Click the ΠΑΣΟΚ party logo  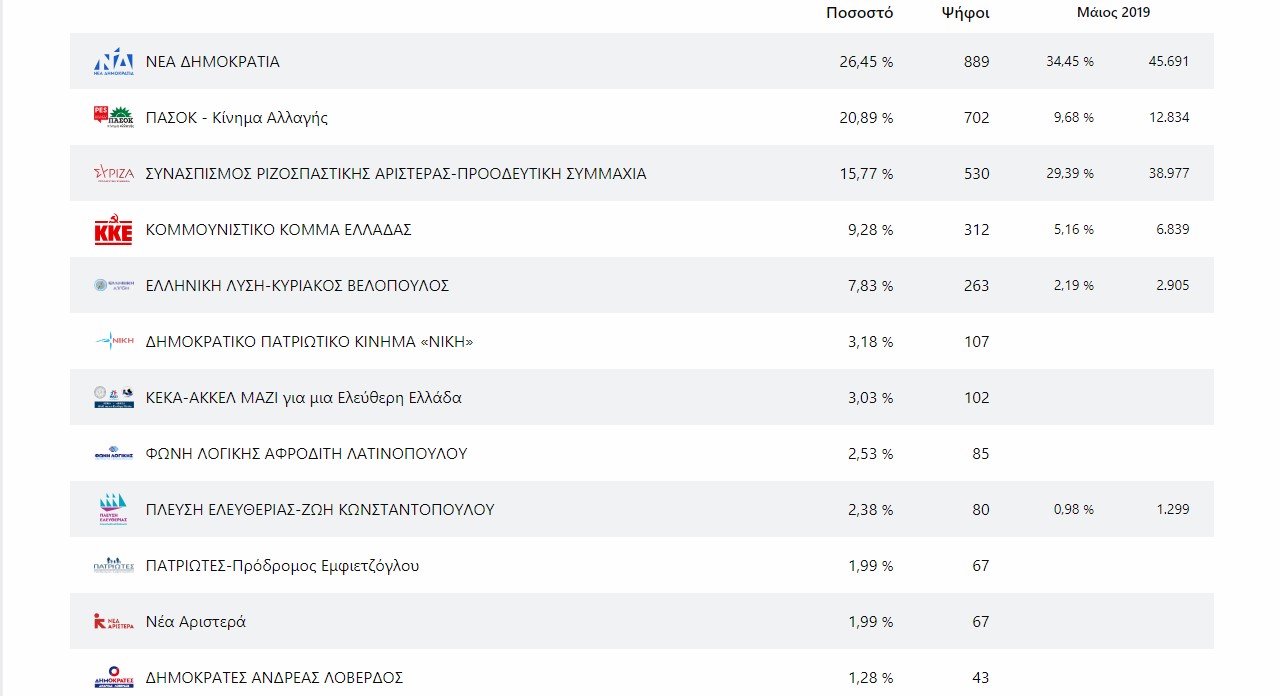113,118
